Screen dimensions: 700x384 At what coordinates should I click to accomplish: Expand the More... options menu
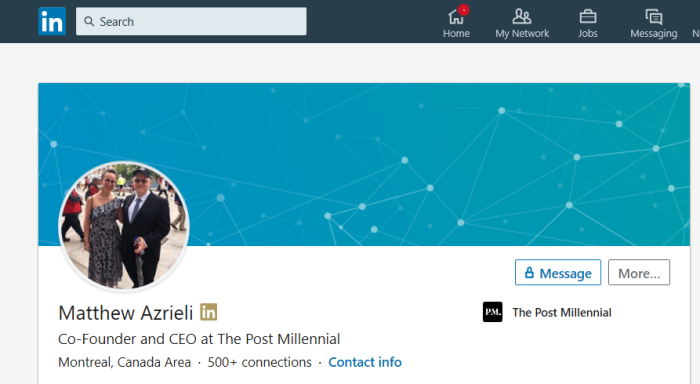tap(639, 272)
